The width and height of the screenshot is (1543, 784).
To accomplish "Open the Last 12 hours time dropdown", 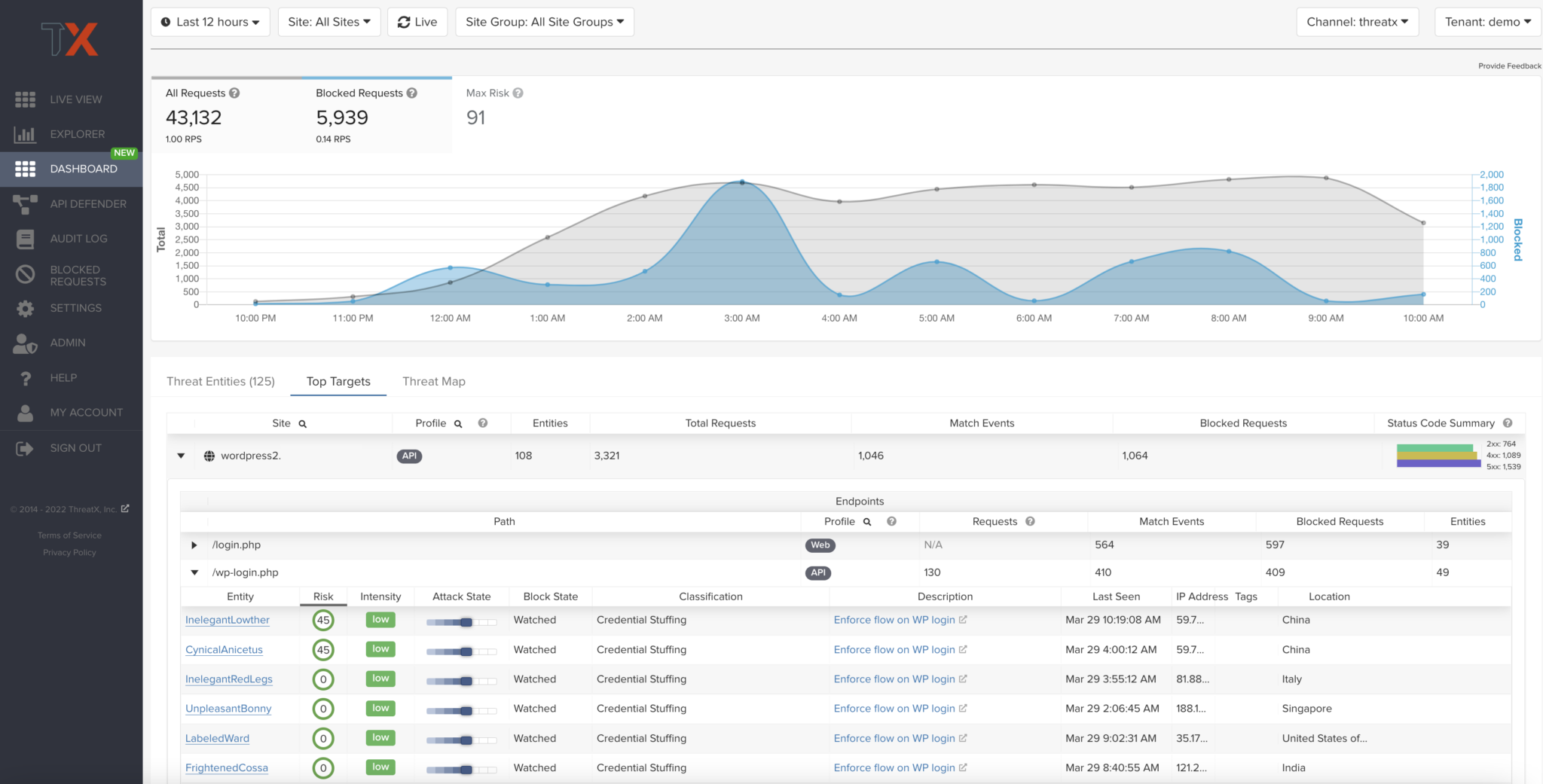I will 210,22.
